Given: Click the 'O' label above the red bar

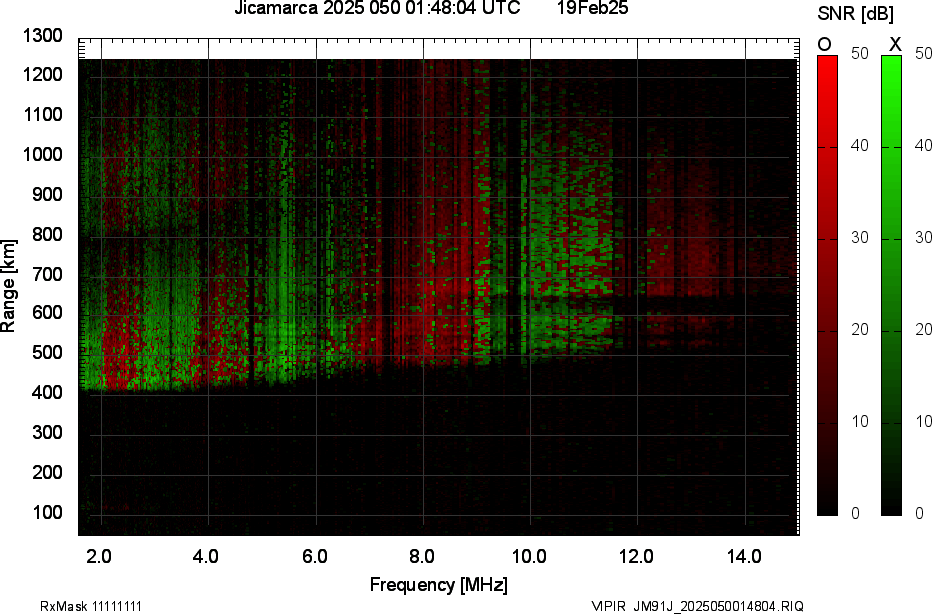Looking at the screenshot, I should pos(824,45).
